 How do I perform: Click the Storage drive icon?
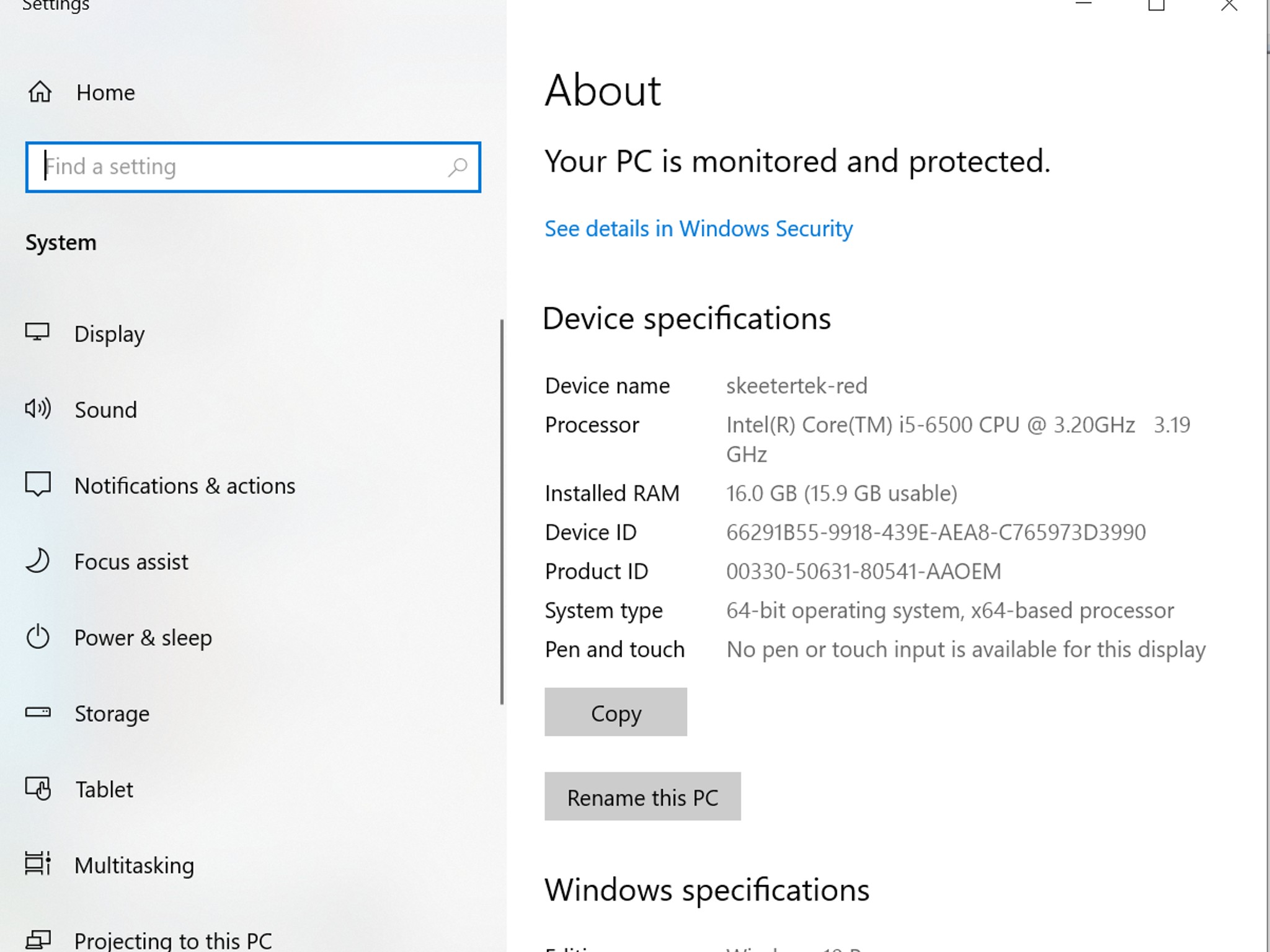[x=38, y=713]
